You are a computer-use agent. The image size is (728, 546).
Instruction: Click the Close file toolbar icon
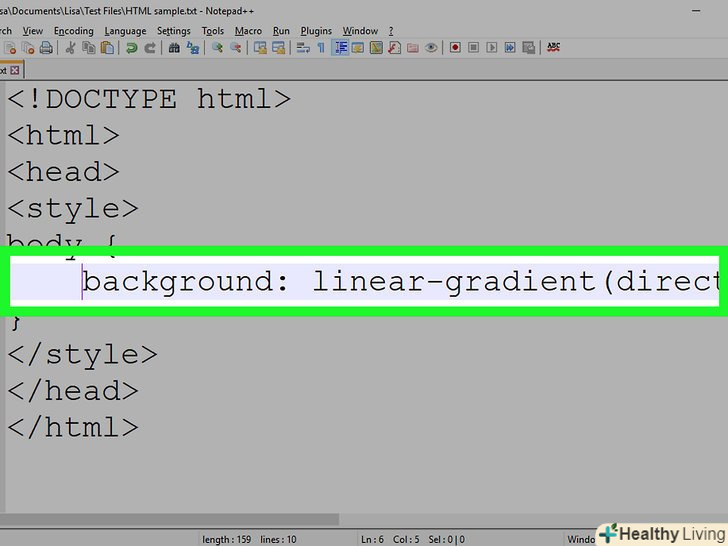click(x=10, y=47)
